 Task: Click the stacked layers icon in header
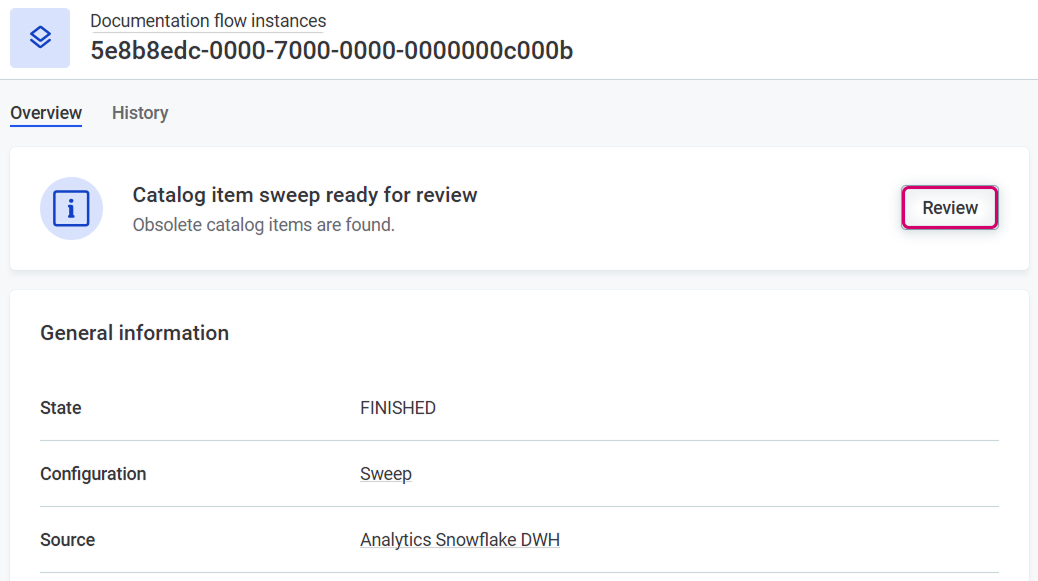coord(40,38)
